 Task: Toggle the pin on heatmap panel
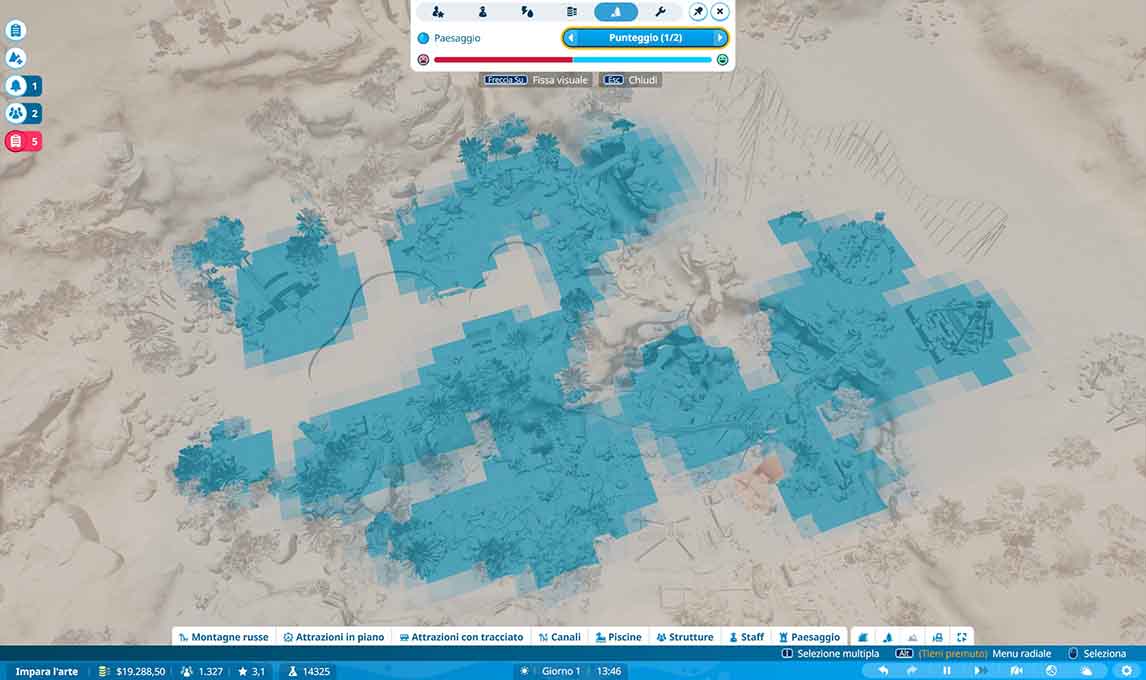[698, 12]
